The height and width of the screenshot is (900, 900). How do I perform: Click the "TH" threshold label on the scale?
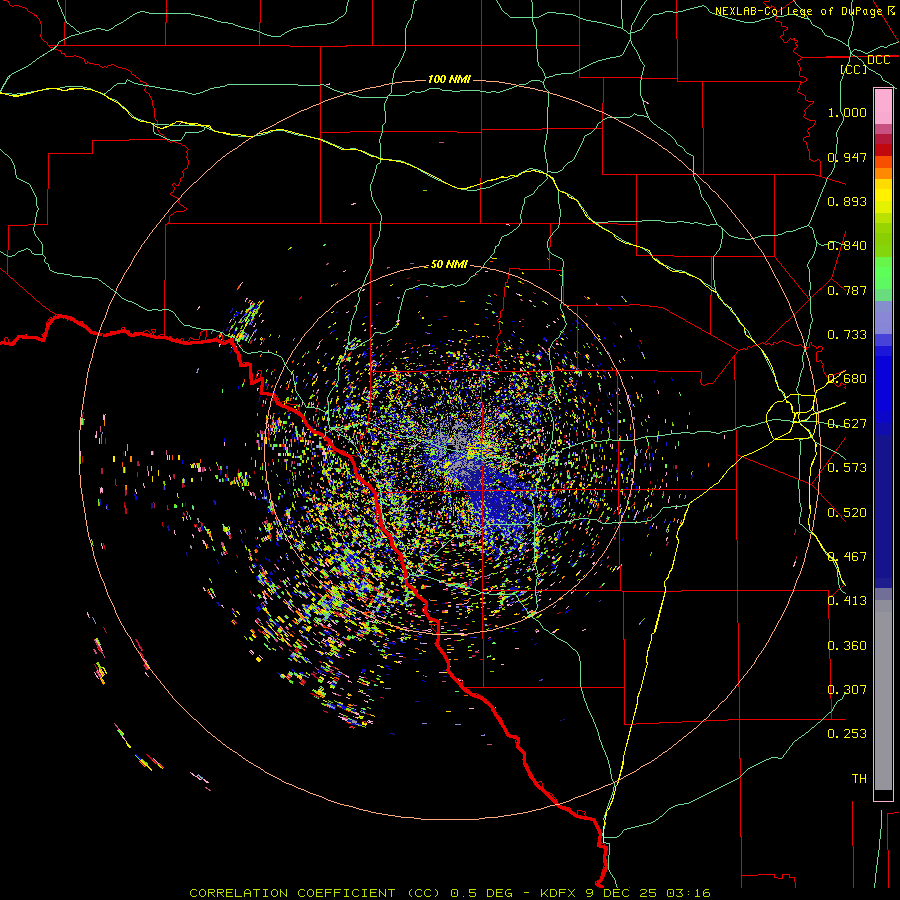click(x=859, y=778)
